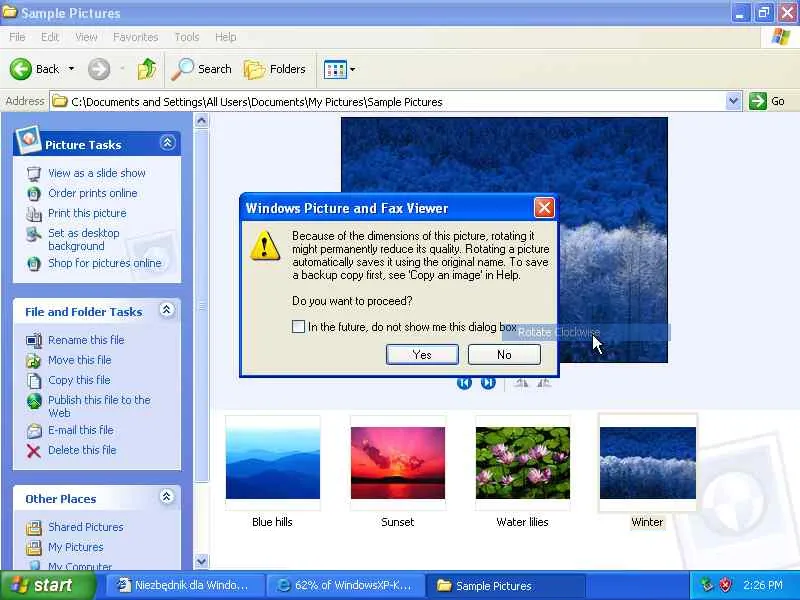The height and width of the screenshot is (600, 800).
Task: Open the Start menu button
Action: pos(48,585)
